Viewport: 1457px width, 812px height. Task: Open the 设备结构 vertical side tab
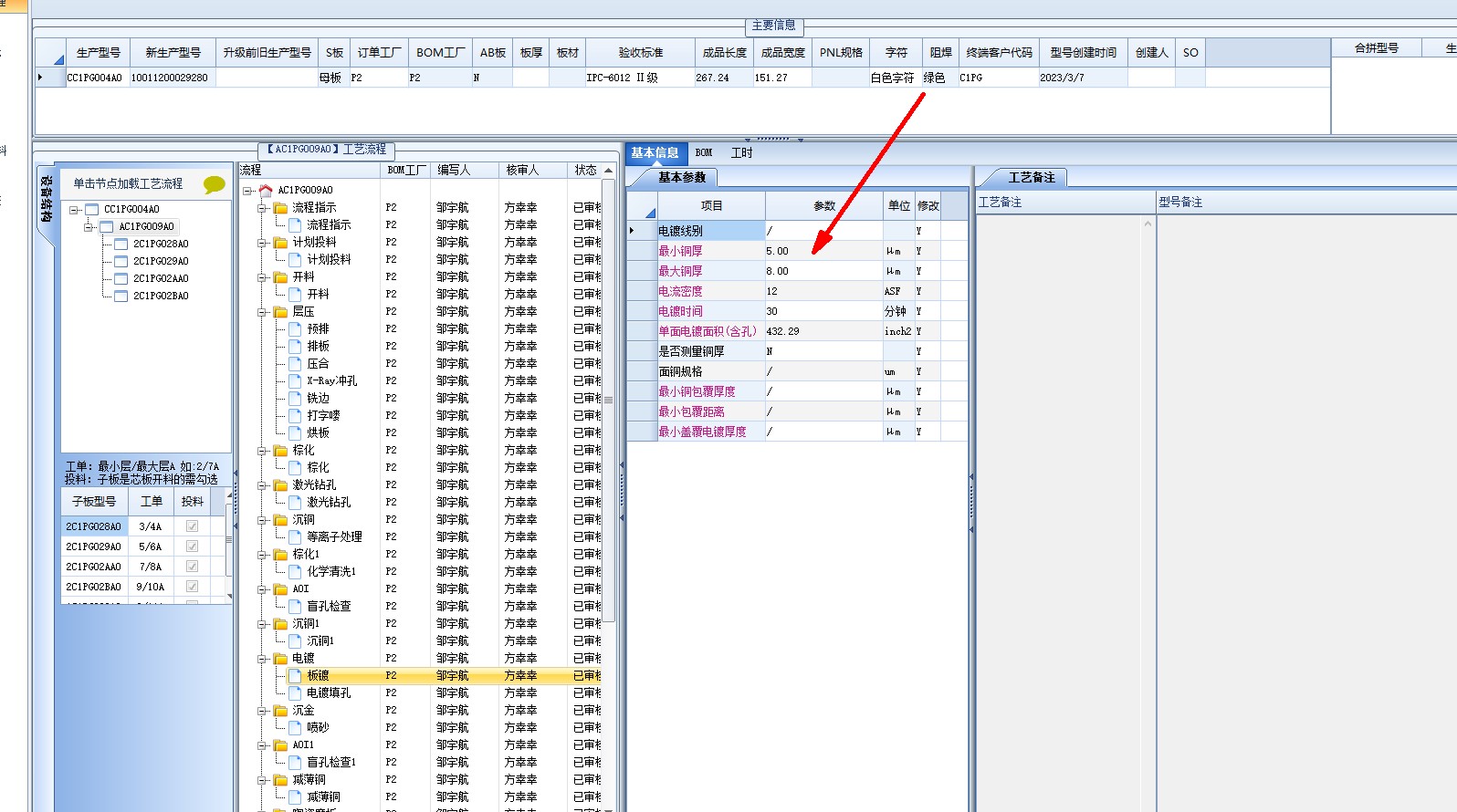click(46, 201)
